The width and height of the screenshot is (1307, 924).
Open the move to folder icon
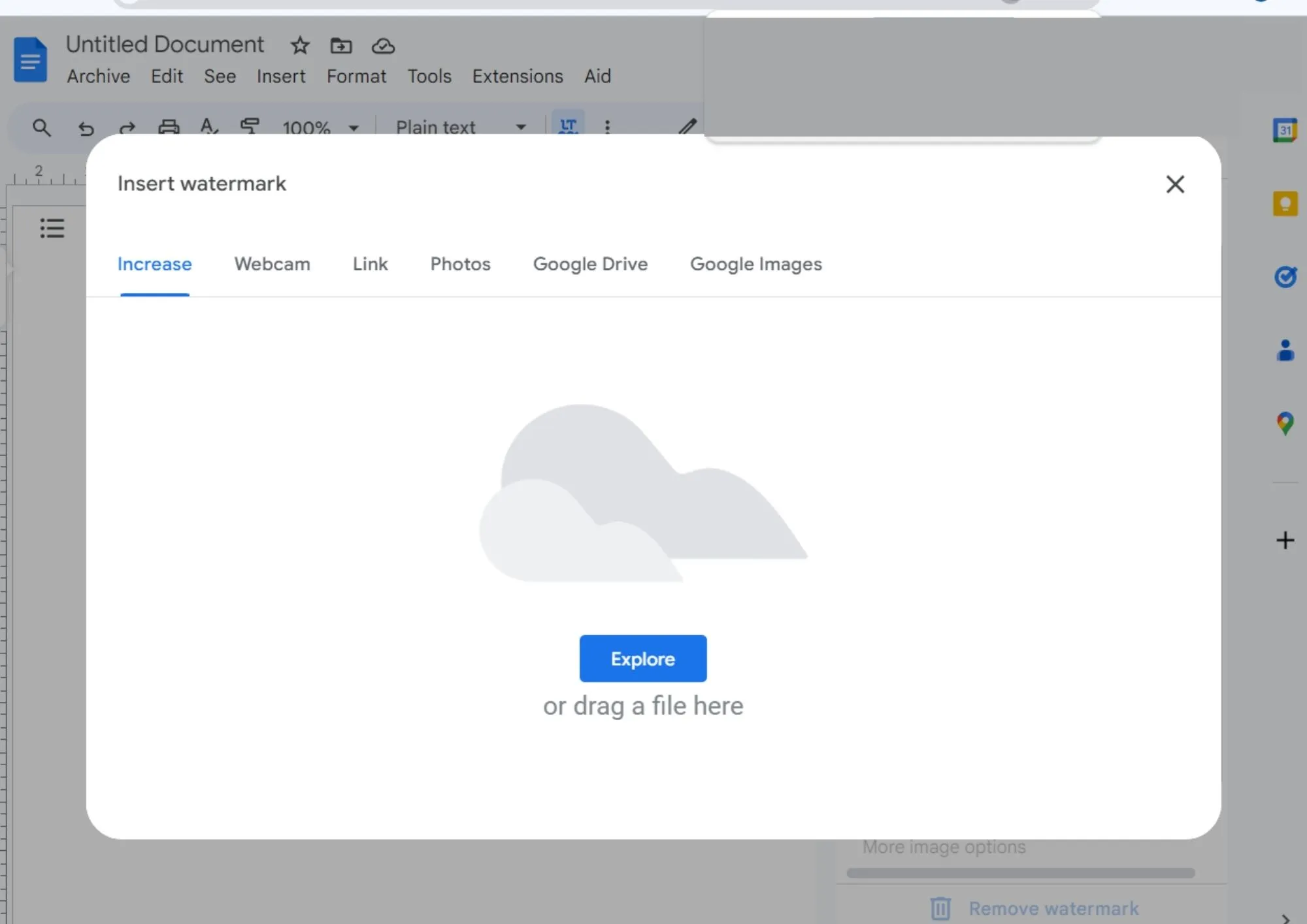click(x=341, y=46)
